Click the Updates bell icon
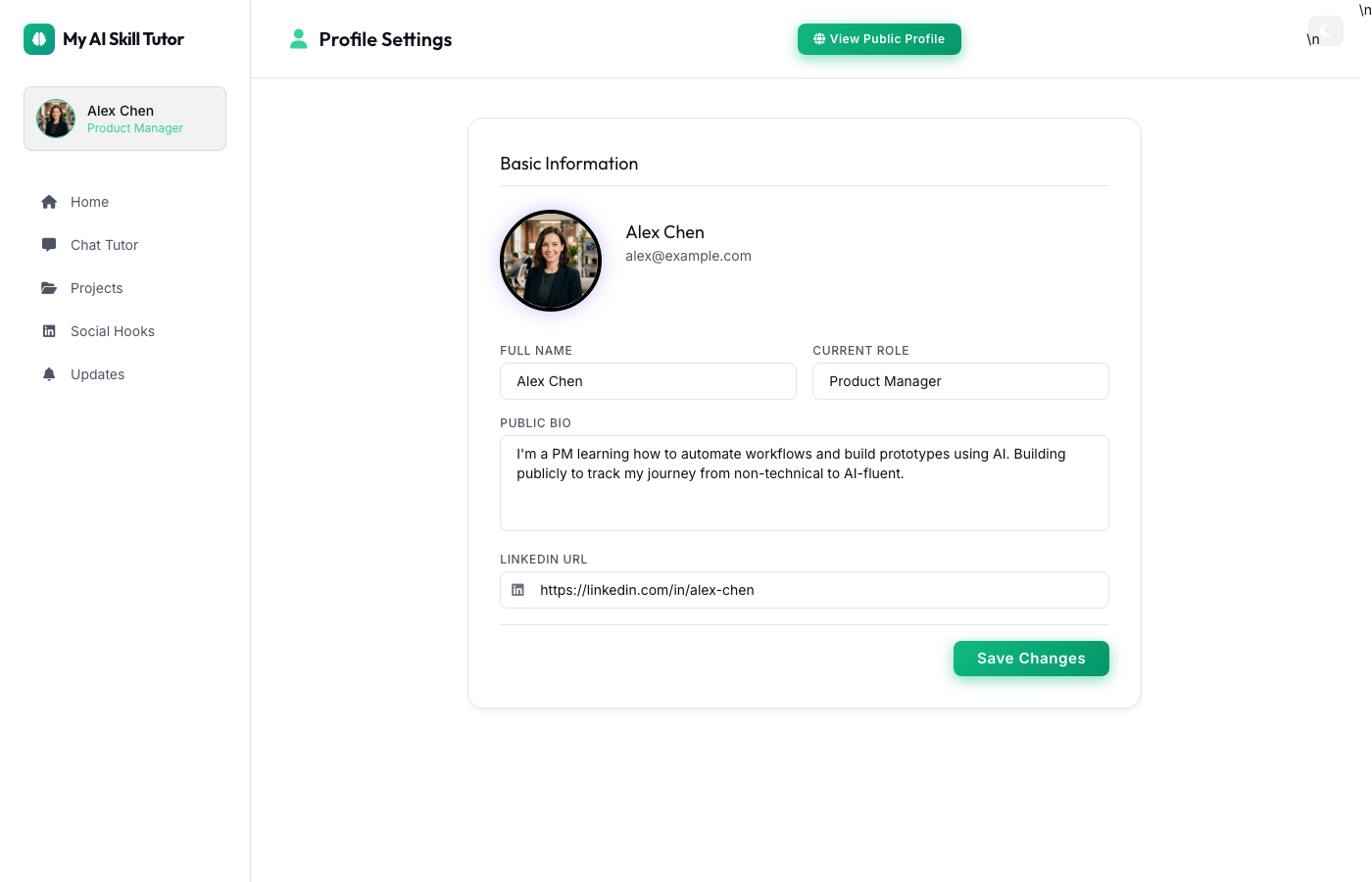This screenshot has width=1372, height=882. pos(49,374)
